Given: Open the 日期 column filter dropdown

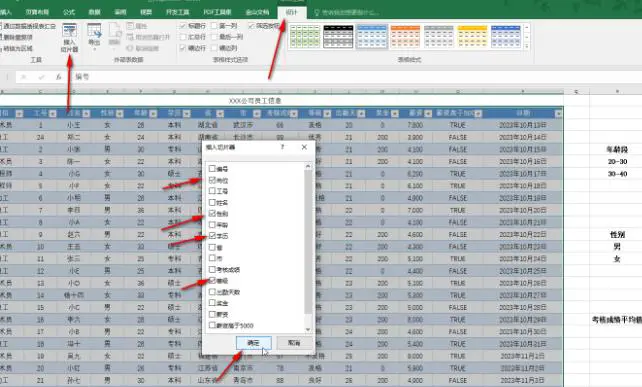Looking at the screenshot, I should (x=558, y=113).
